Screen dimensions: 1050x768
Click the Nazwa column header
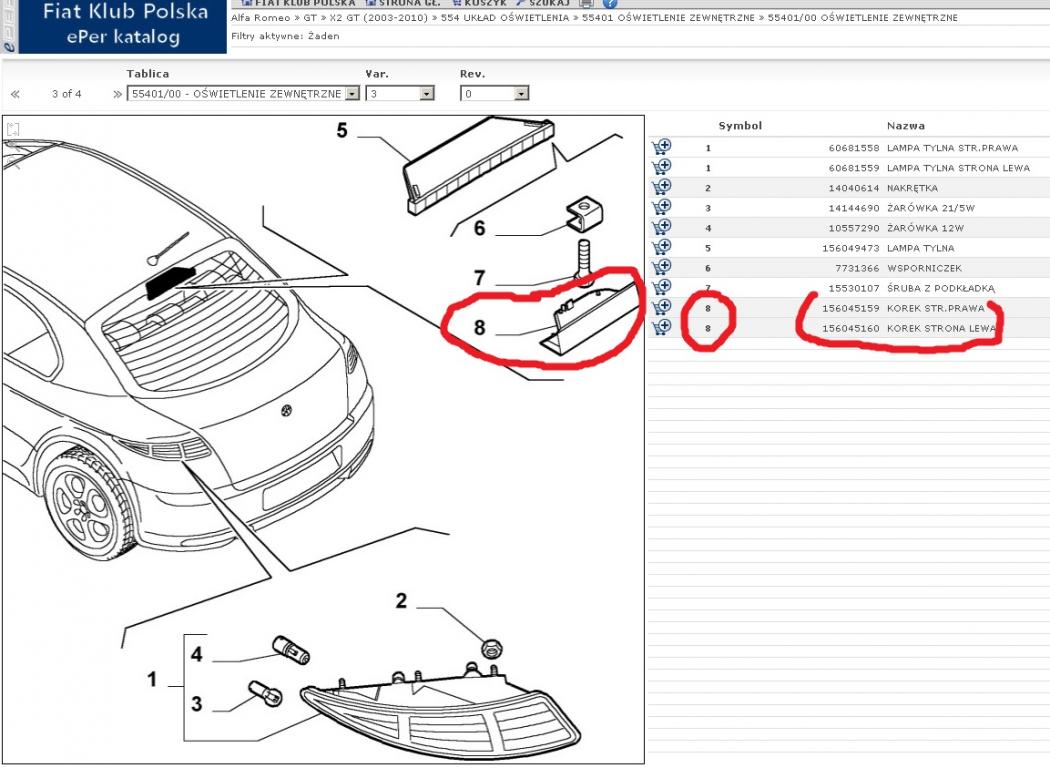(905, 126)
